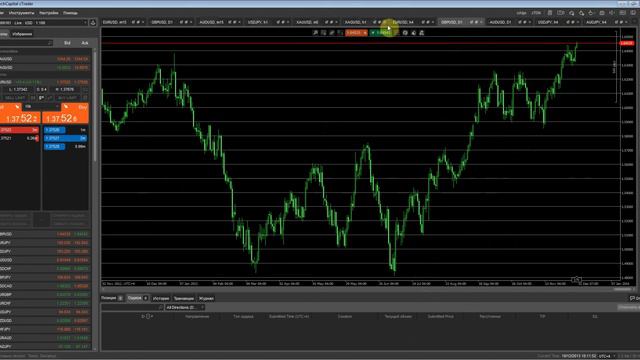
Task: Click the Bid column header
Action: tap(67, 43)
